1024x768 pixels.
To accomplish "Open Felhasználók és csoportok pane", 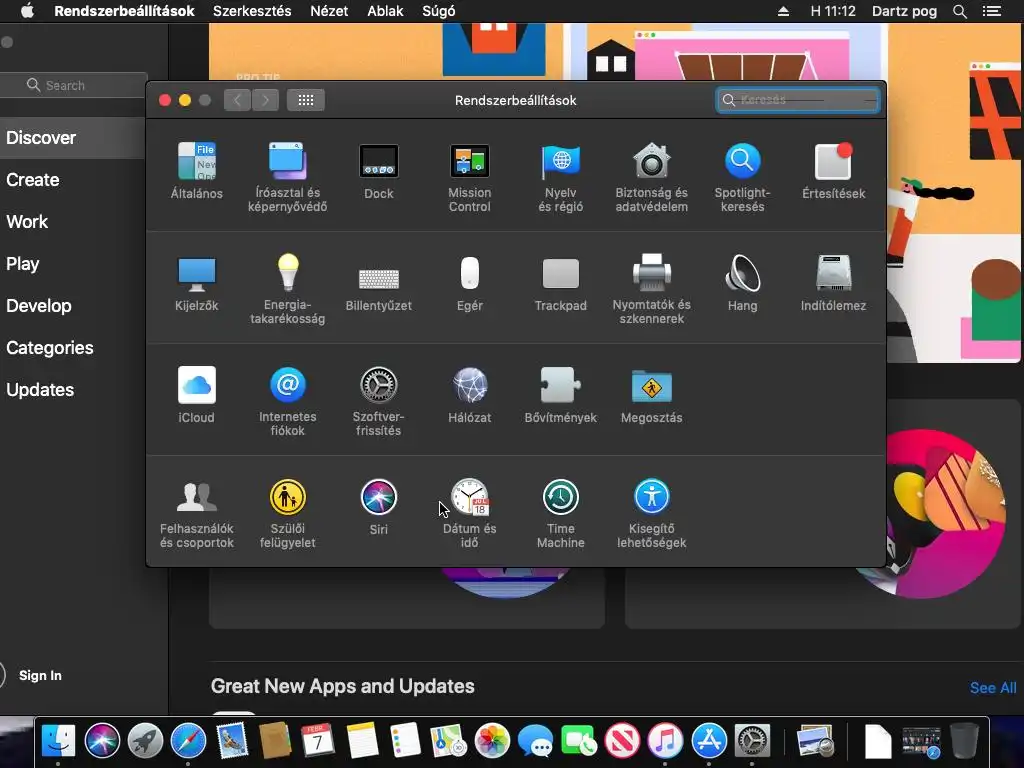I will coord(197,513).
